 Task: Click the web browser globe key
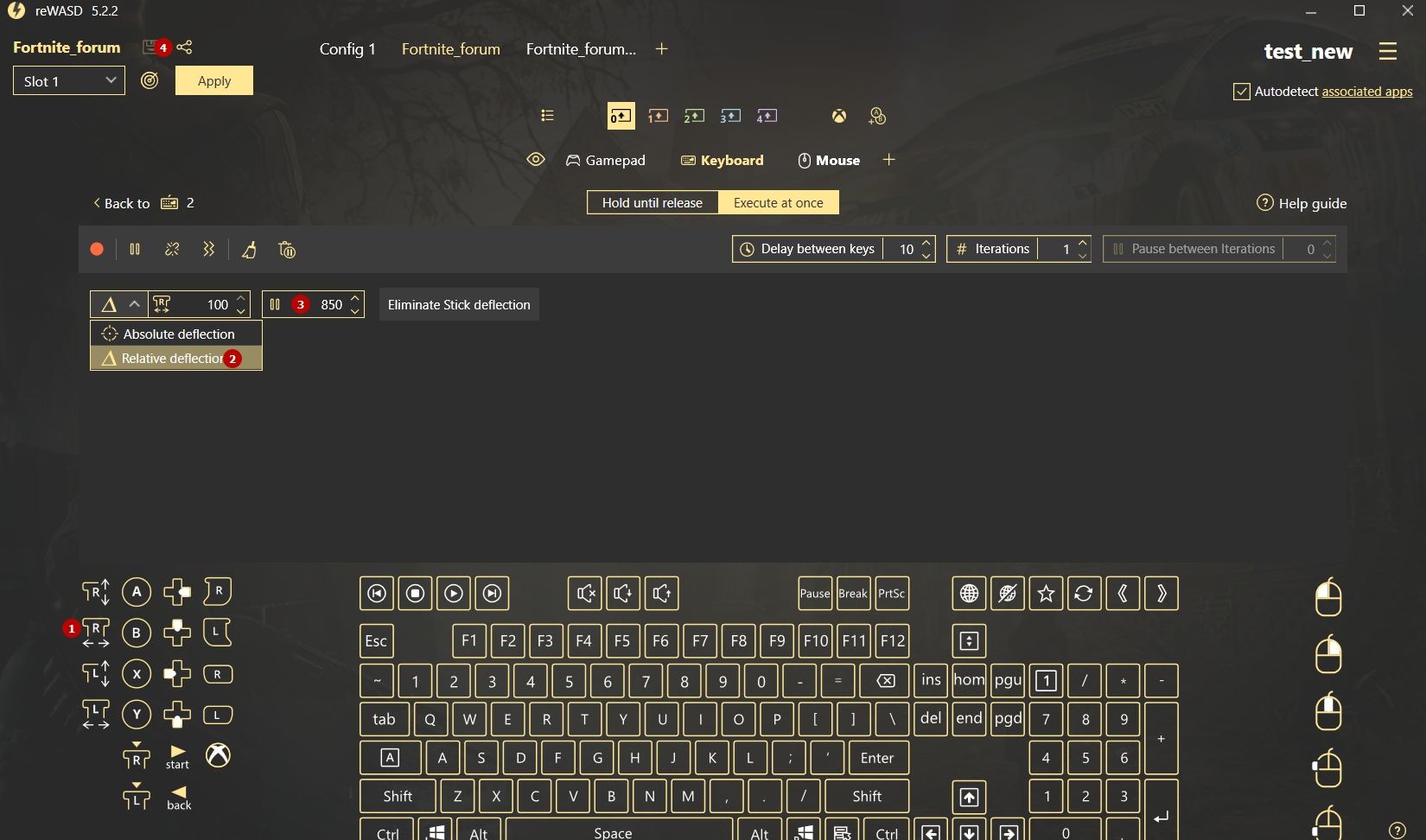click(x=969, y=594)
